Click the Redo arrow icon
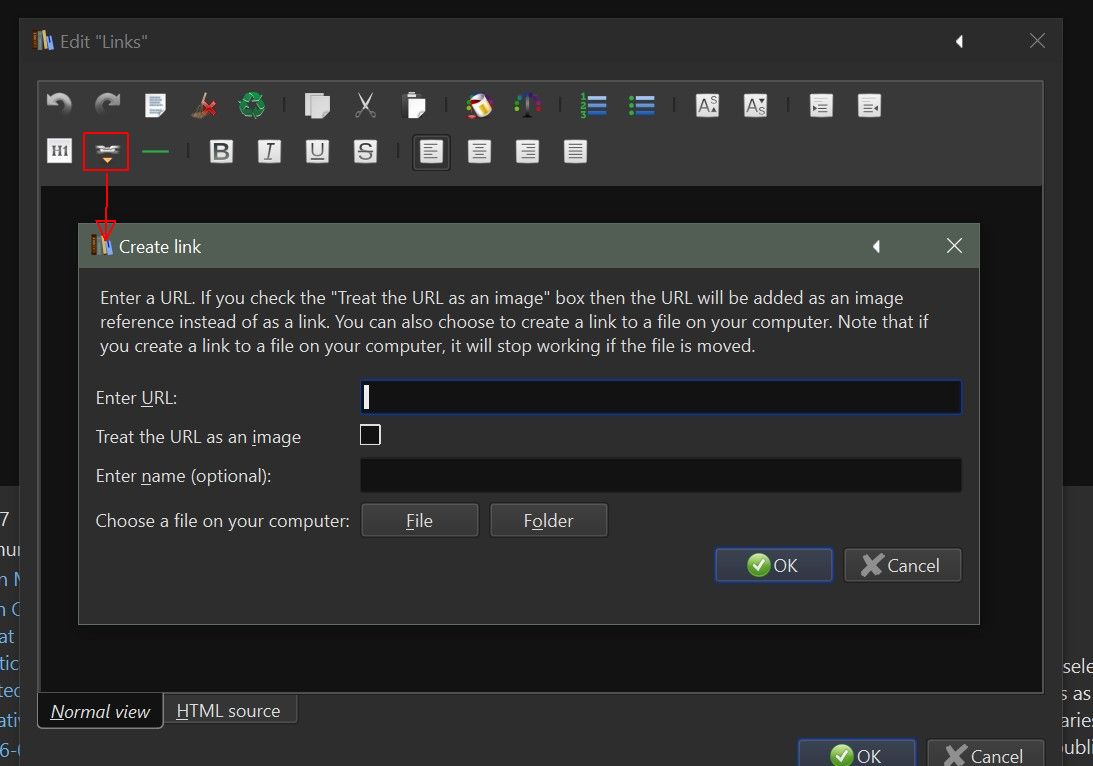This screenshot has width=1093, height=766. [x=107, y=105]
